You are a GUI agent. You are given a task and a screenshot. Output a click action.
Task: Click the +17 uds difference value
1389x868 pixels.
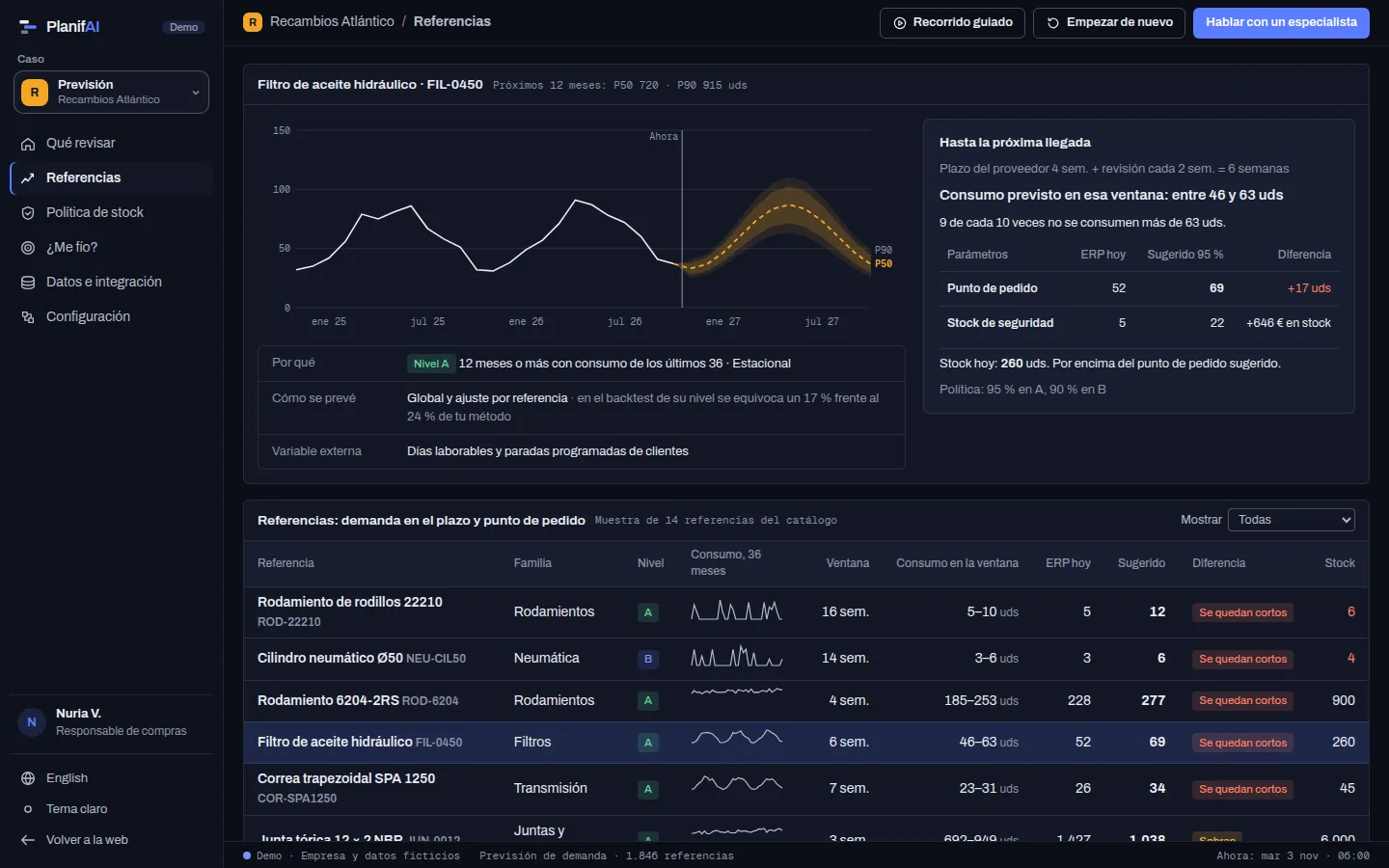(x=1309, y=288)
